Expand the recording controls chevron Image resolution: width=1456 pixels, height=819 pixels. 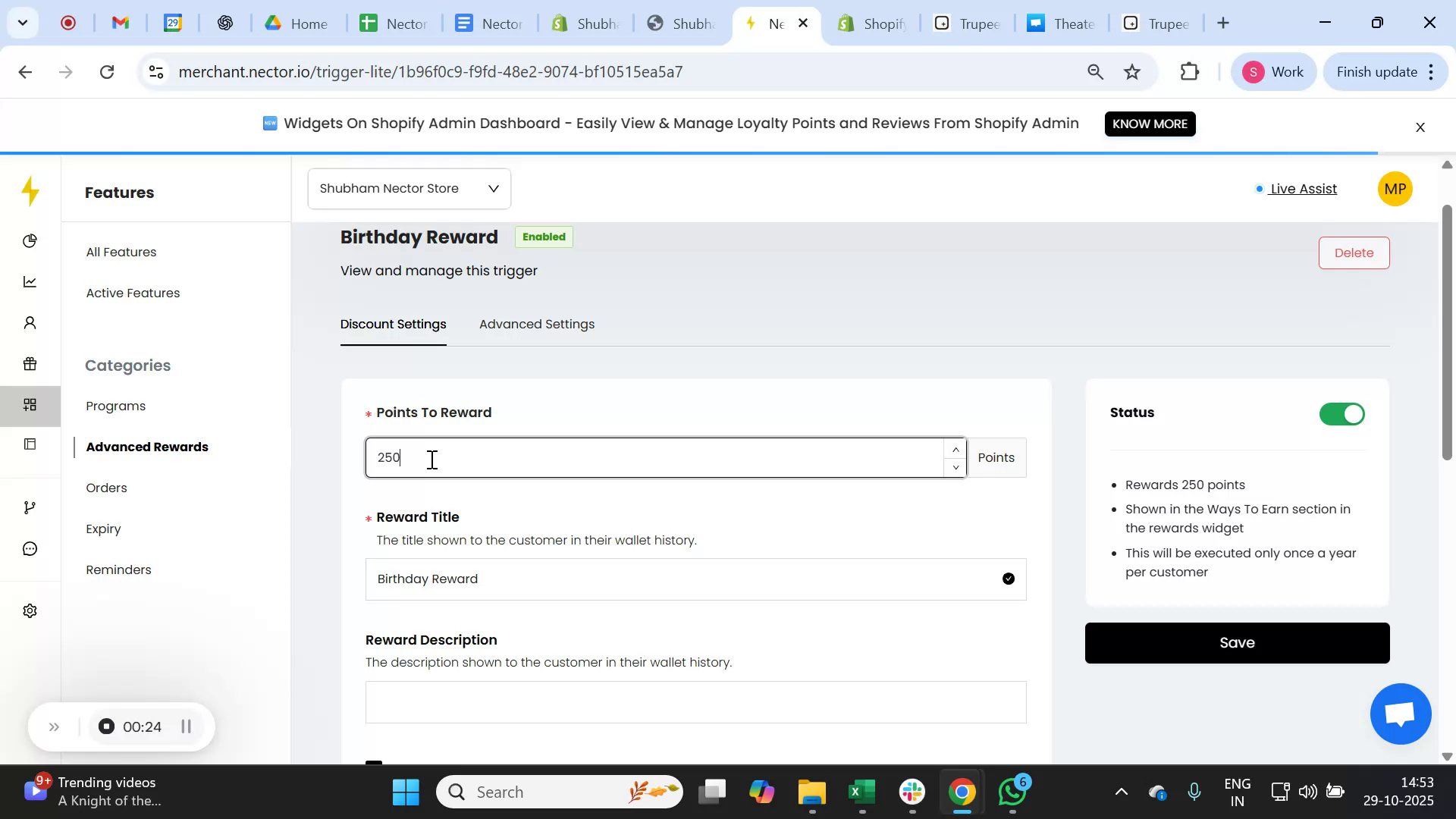[54, 726]
